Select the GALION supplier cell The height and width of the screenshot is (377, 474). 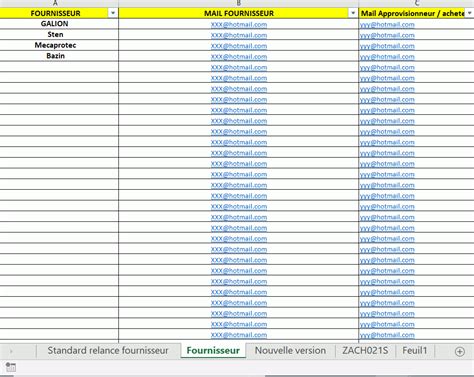(x=59, y=24)
